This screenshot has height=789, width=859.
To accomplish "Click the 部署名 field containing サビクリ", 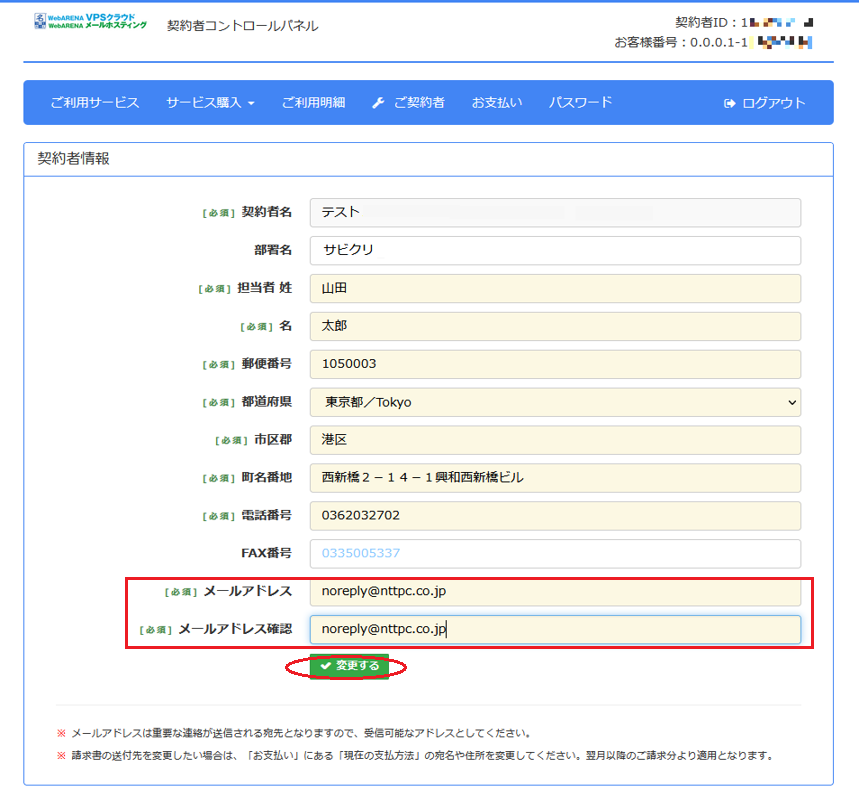I will pyautogui.click(x=555, y=250).
